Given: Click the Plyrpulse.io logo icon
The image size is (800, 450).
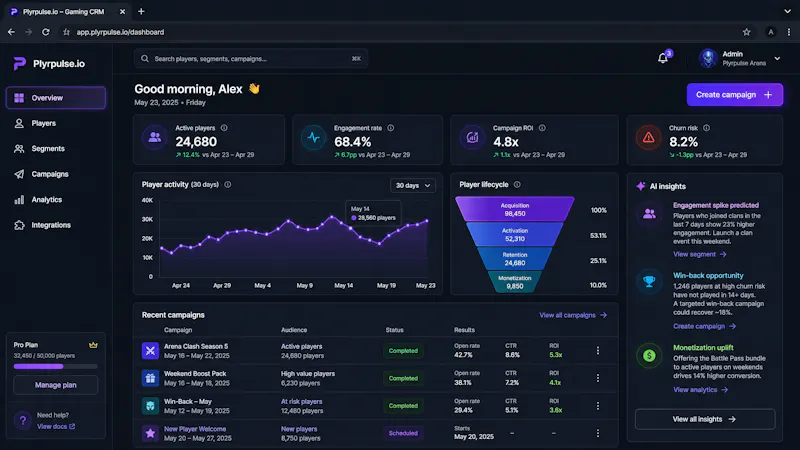Looking at the screenshot, I should tap(19, 63).
